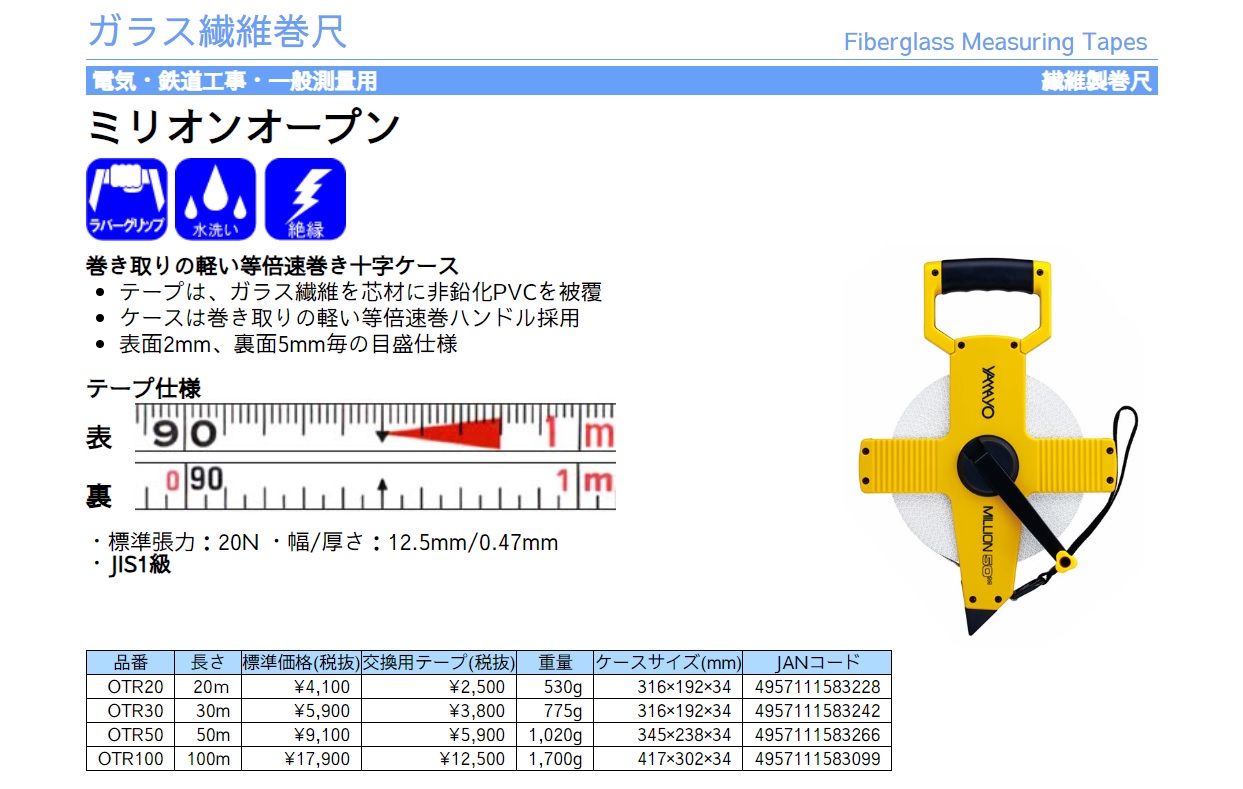Viewport: 1243px width, 789px height.
Task: Click the 幅/厚さ：12.5mm/0.47mm spec text
Action: pos(422,543)
